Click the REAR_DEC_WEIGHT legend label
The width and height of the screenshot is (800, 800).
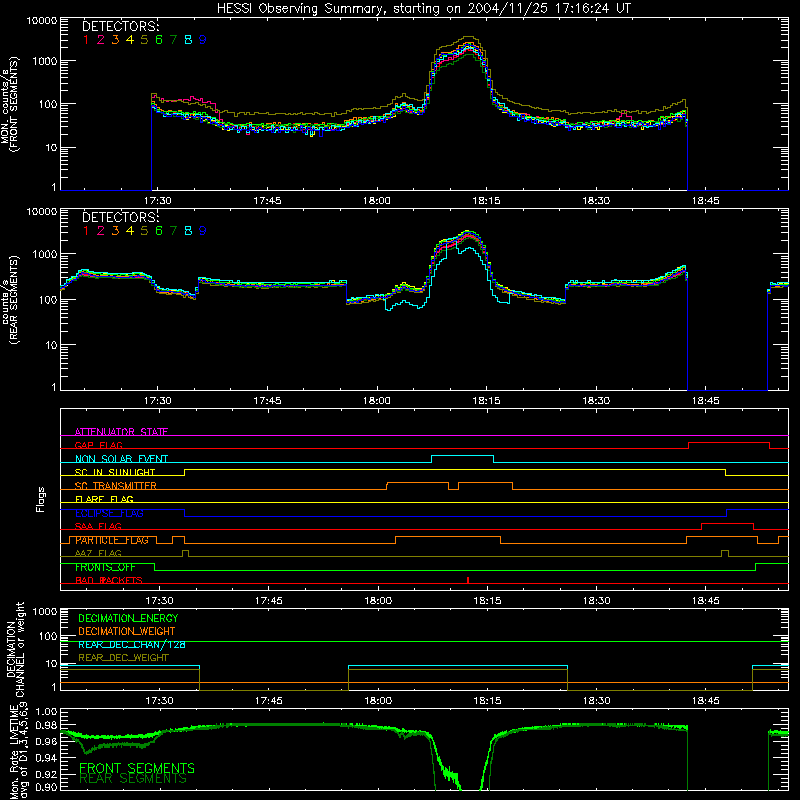pyautogui.click(x=123, y=658)
